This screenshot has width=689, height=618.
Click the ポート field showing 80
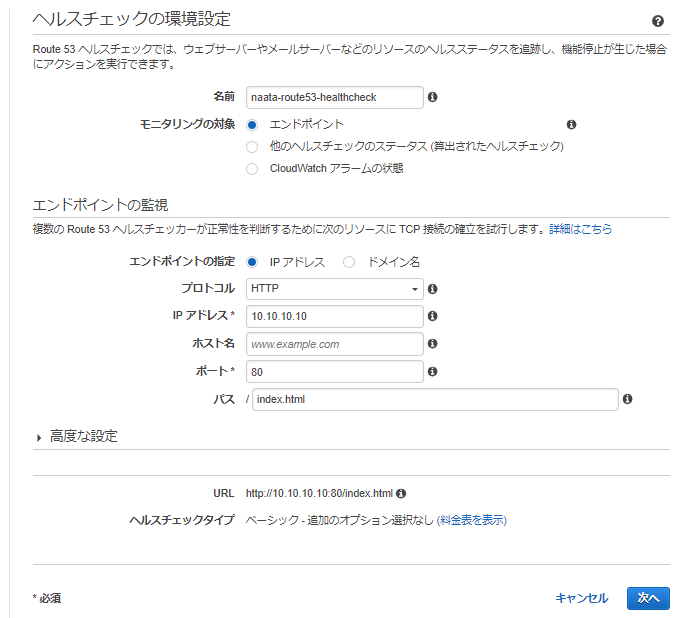[334, 371]
